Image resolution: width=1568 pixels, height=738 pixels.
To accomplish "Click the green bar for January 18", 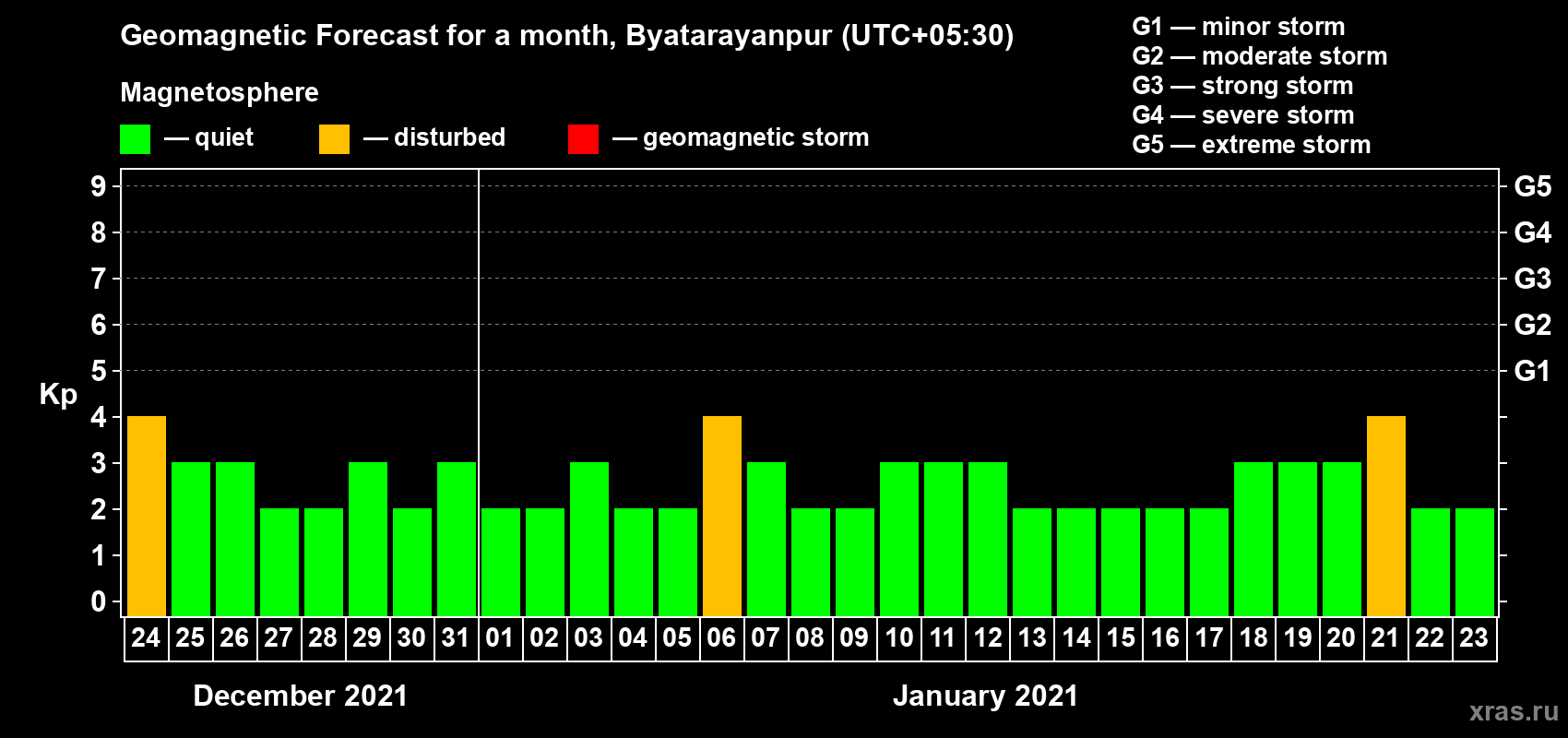I will (x=1253, y=539).
